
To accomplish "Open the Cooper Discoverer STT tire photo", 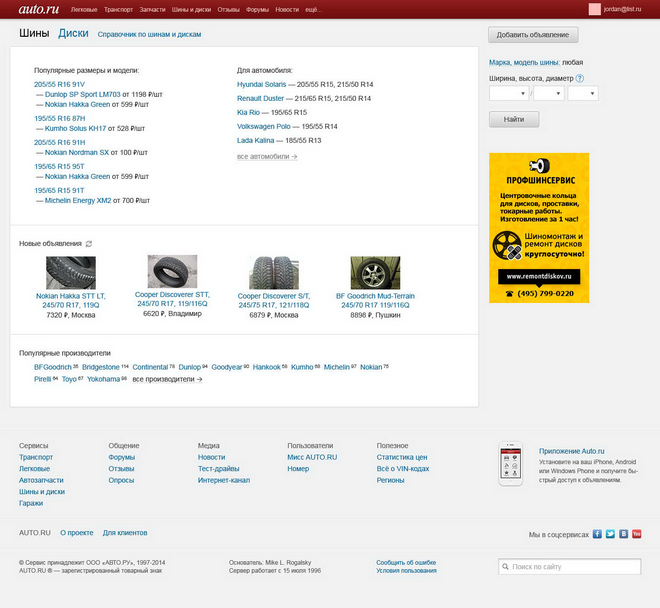I will pyautogui.click(x=172, y=271).
